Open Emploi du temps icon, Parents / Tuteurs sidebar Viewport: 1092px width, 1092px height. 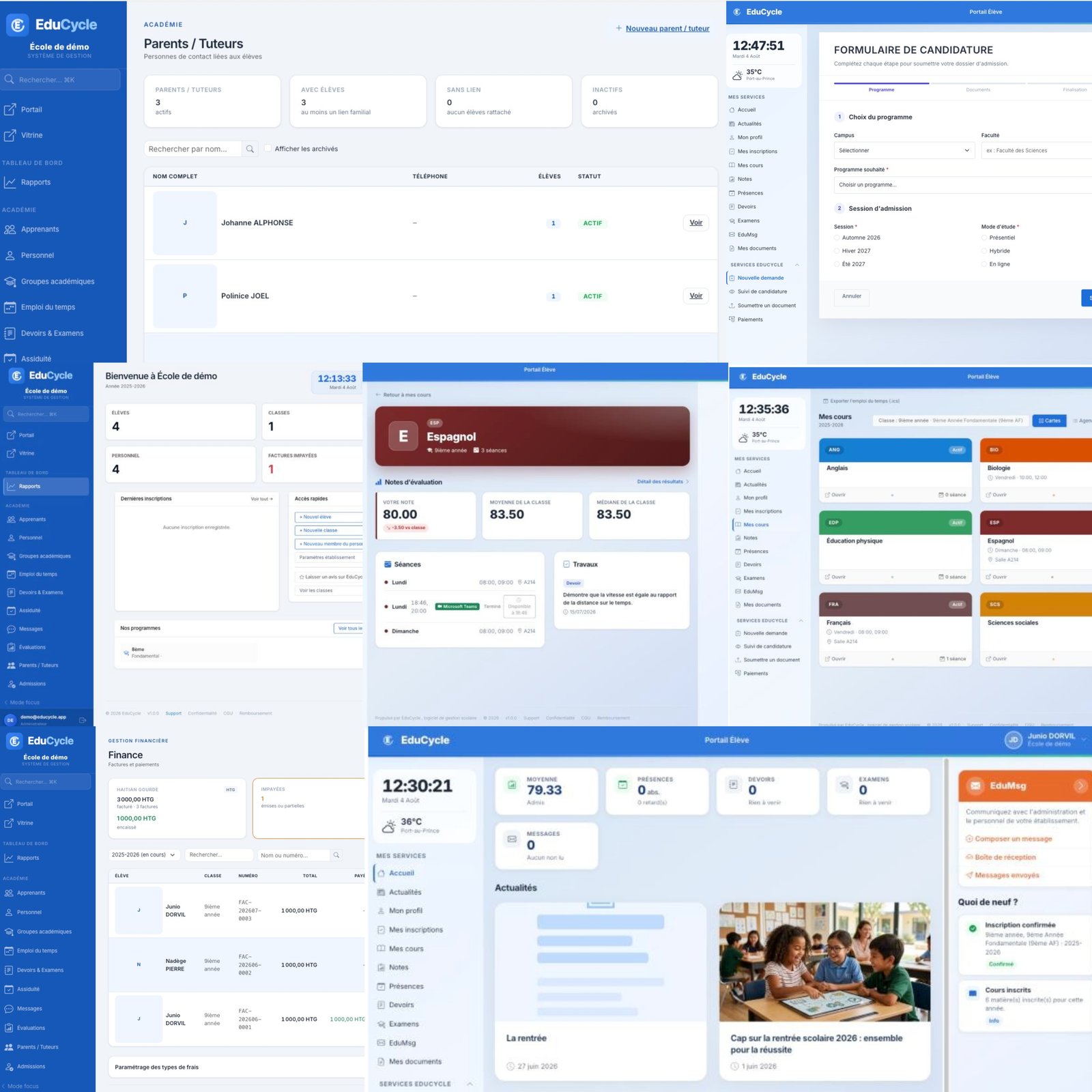pyautogui.click(x=10, y=307)
